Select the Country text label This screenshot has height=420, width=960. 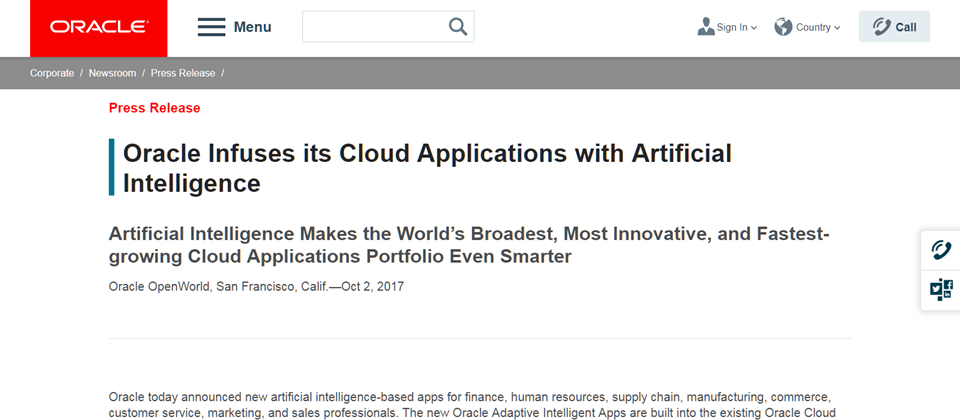(813, 28)
